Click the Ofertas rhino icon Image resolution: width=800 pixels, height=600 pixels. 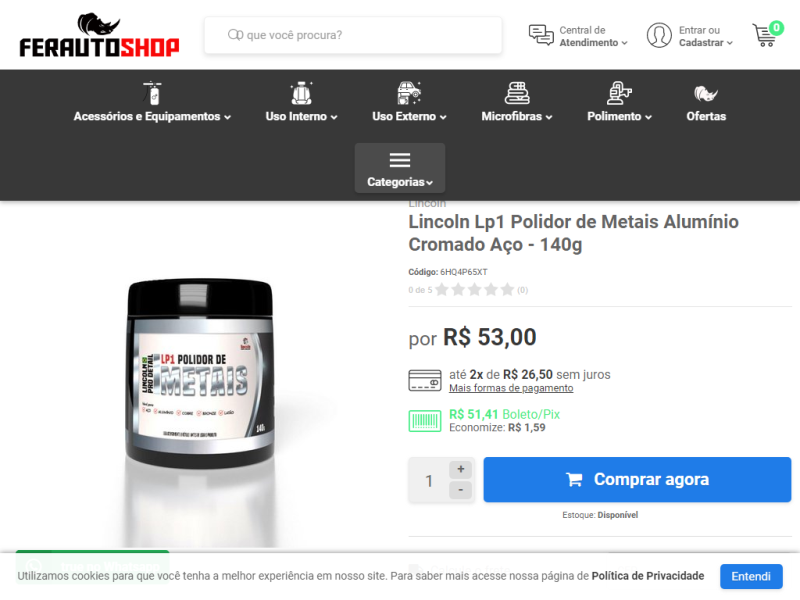(706, 94)
